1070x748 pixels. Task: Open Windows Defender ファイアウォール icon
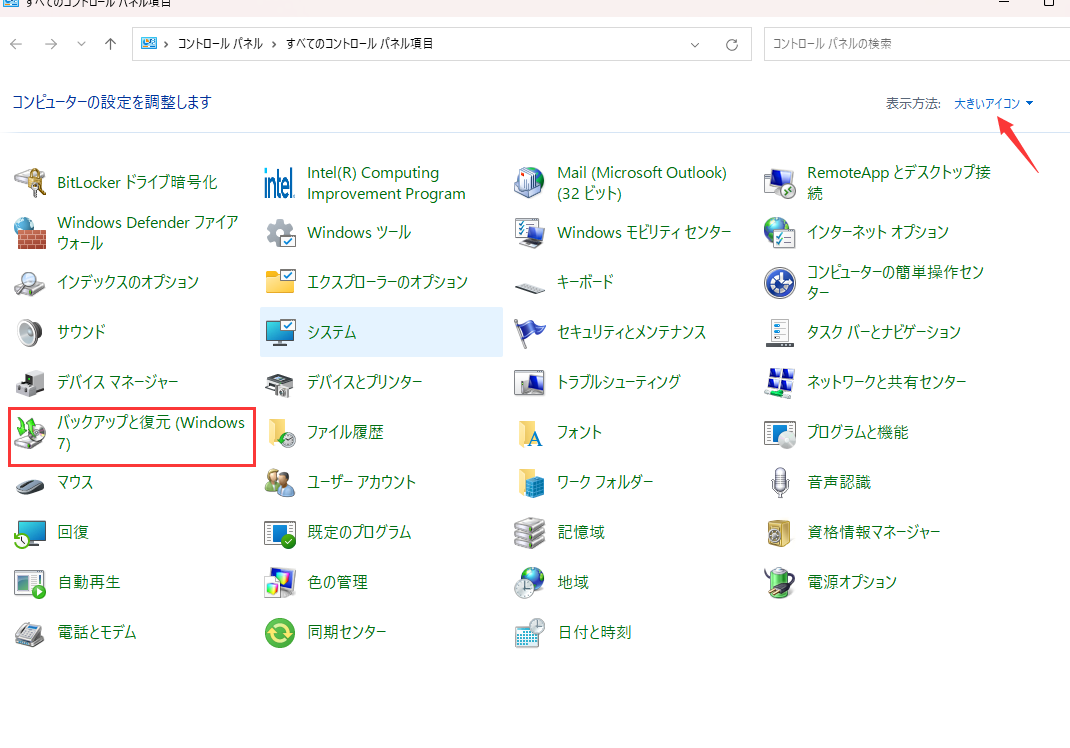pos(30,233)
